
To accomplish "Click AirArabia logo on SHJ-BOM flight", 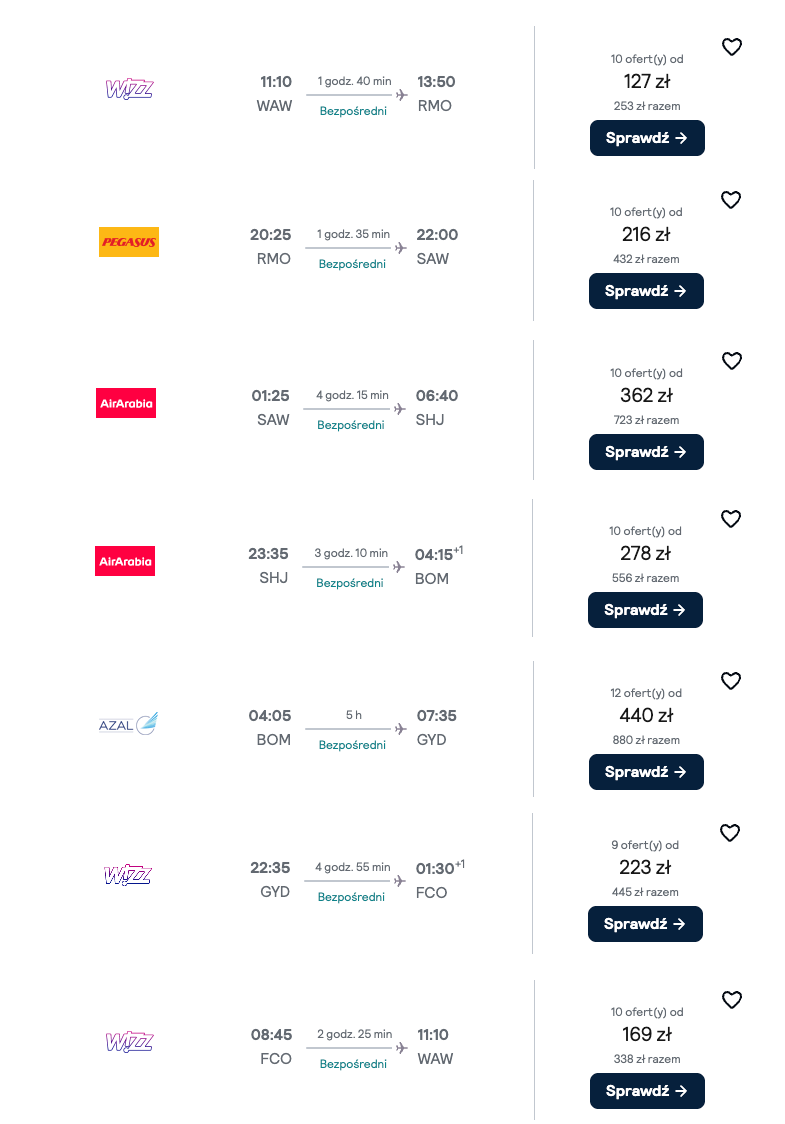I will [125, 561].
